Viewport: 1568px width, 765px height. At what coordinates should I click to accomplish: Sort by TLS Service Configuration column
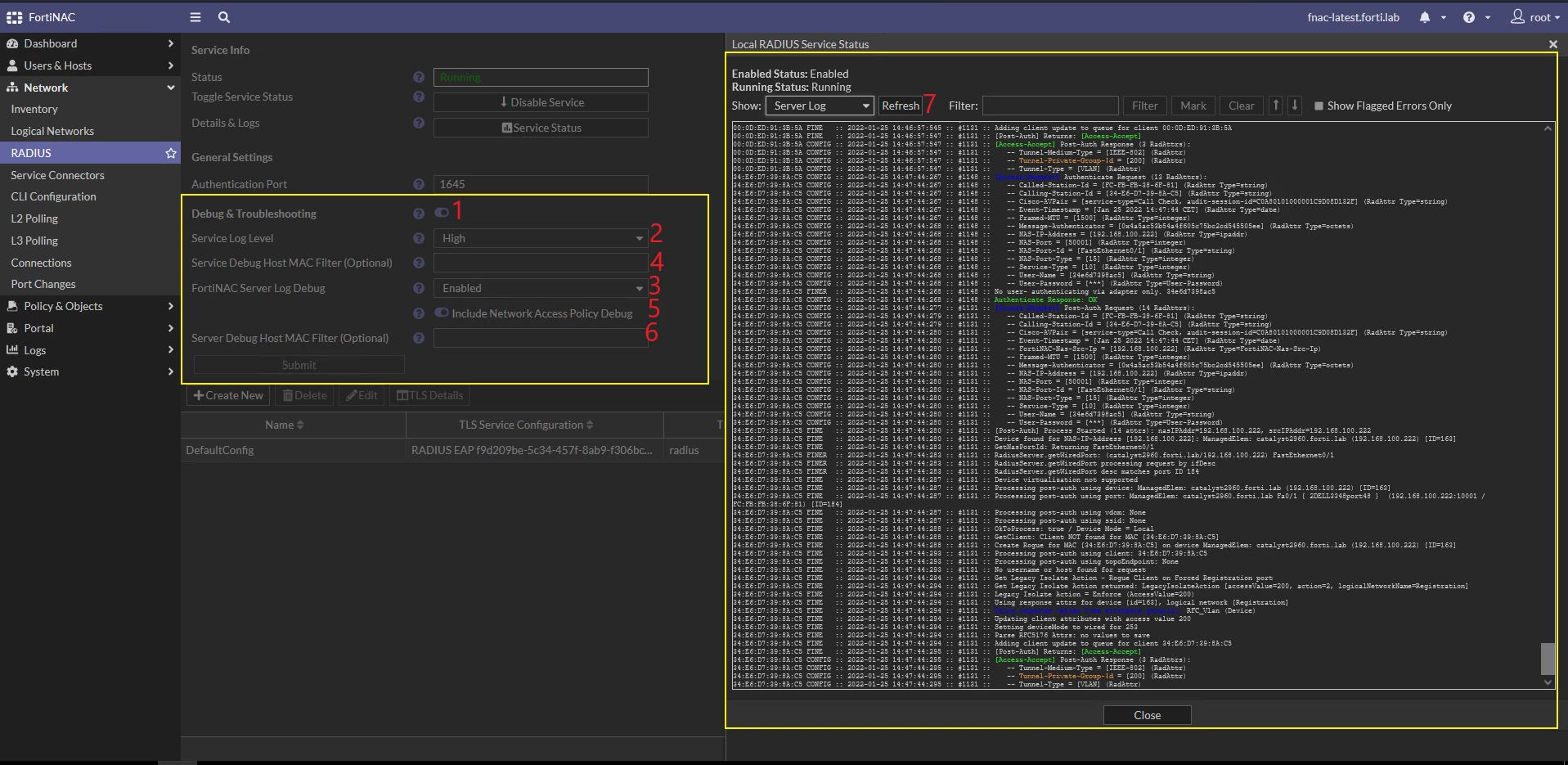click(526, 425)
